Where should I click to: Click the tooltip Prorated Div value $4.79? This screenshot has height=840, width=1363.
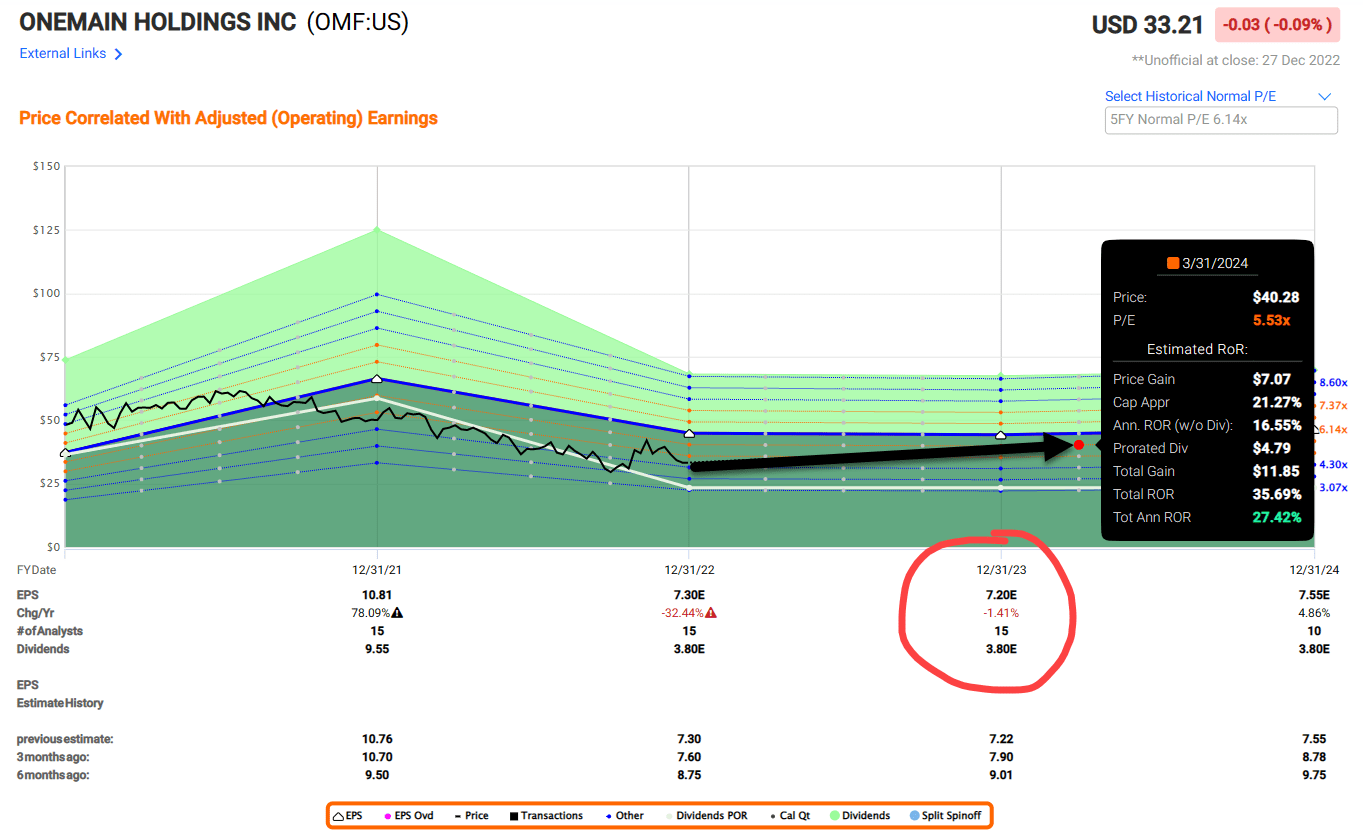click(x=1273, y=448)
